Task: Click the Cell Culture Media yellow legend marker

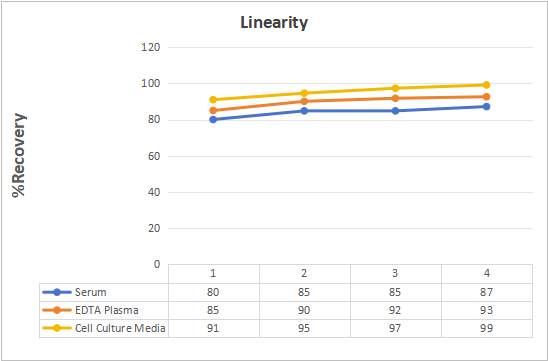Action: coord(57,328)
